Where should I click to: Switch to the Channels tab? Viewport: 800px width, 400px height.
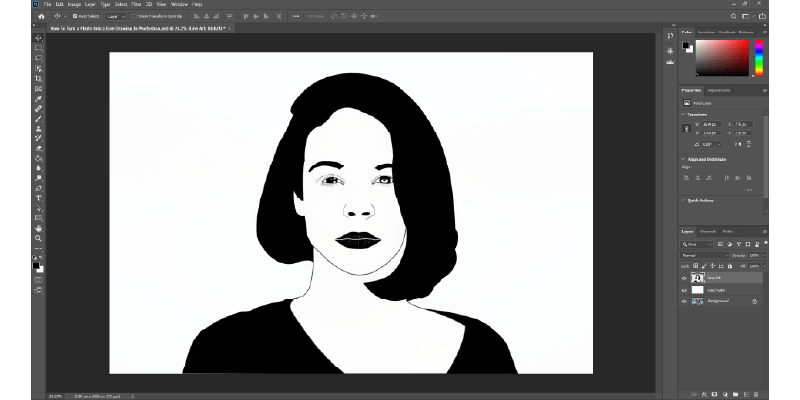(707, 231)
